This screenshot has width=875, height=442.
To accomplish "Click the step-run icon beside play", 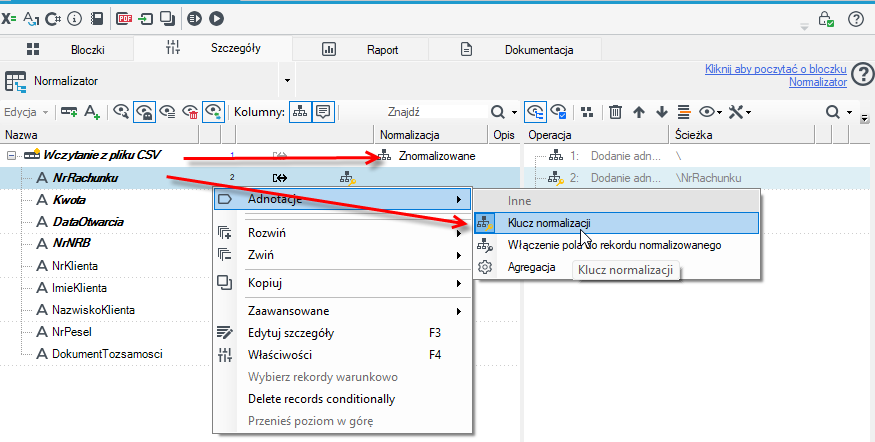I will [194, 19].
